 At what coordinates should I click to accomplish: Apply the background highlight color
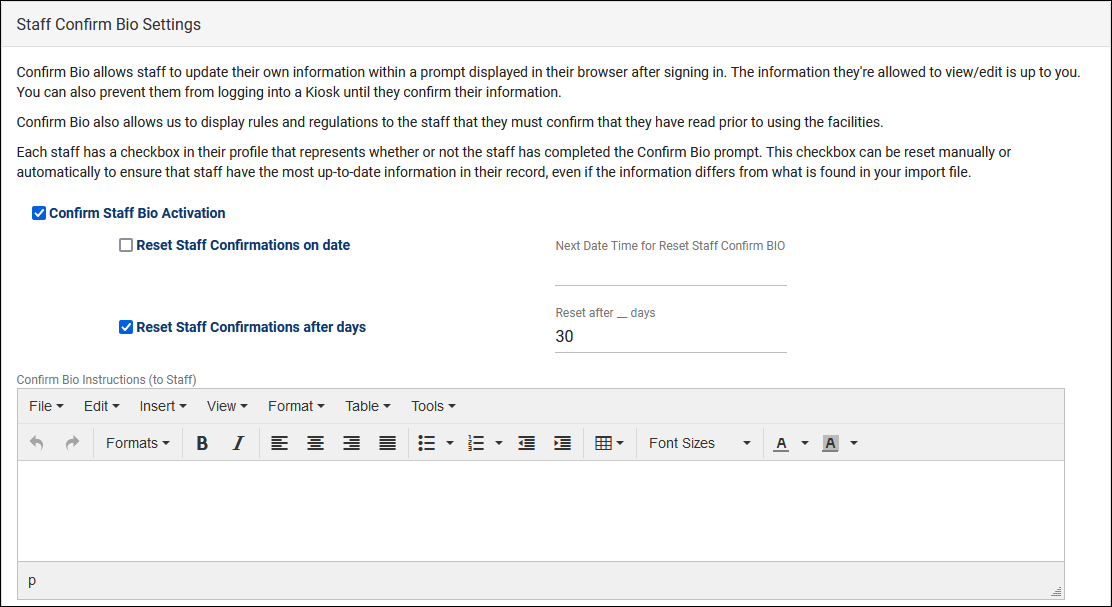click(x=830, y=443)
